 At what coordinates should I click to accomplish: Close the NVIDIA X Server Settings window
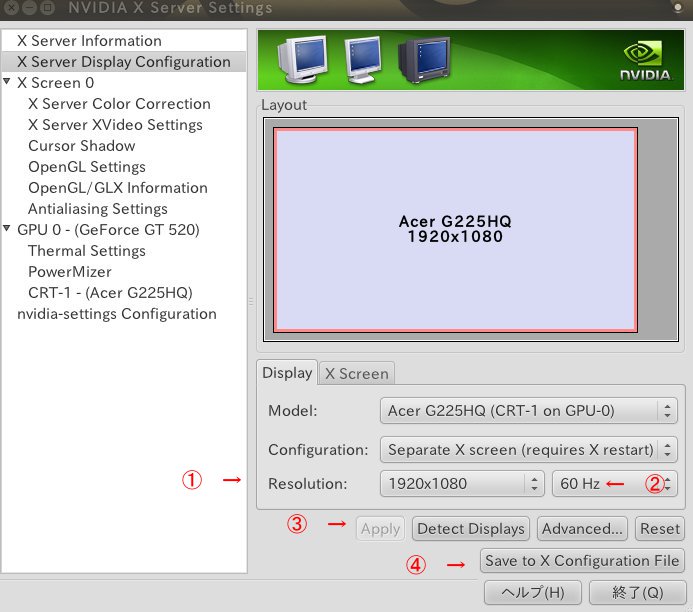coord(12,8)
